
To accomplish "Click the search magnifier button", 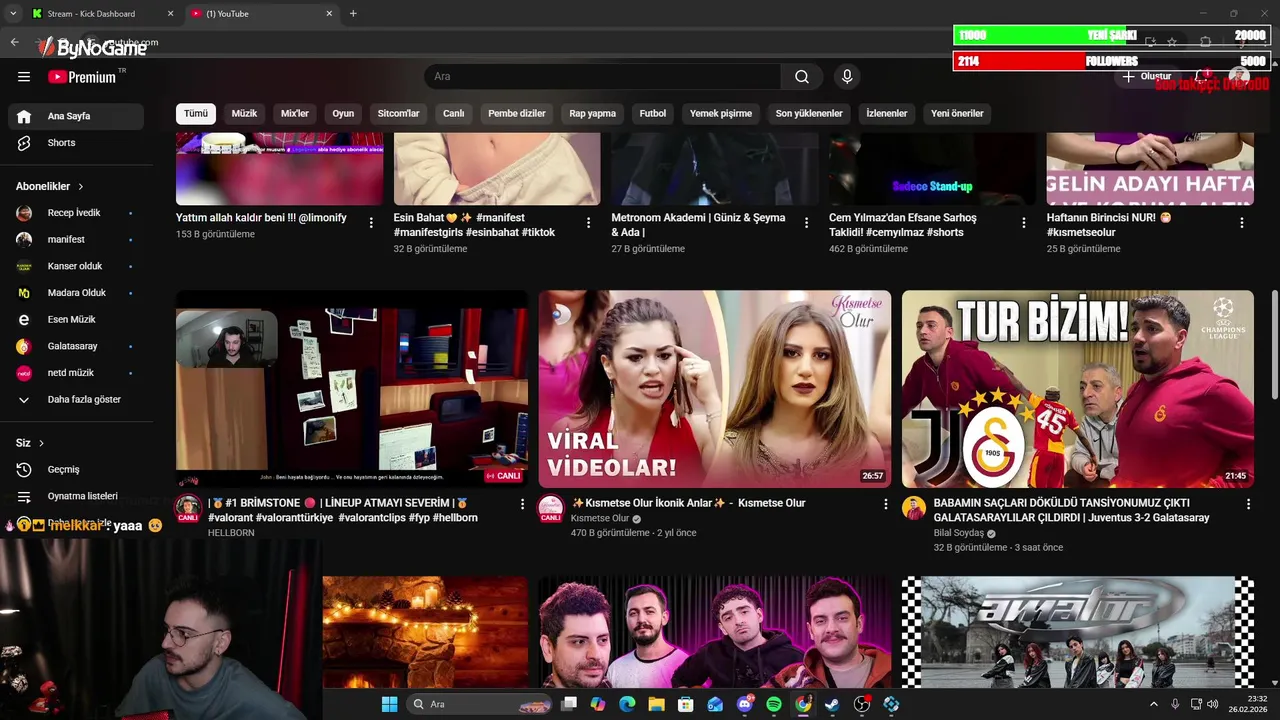I will (x=802, y=77).
